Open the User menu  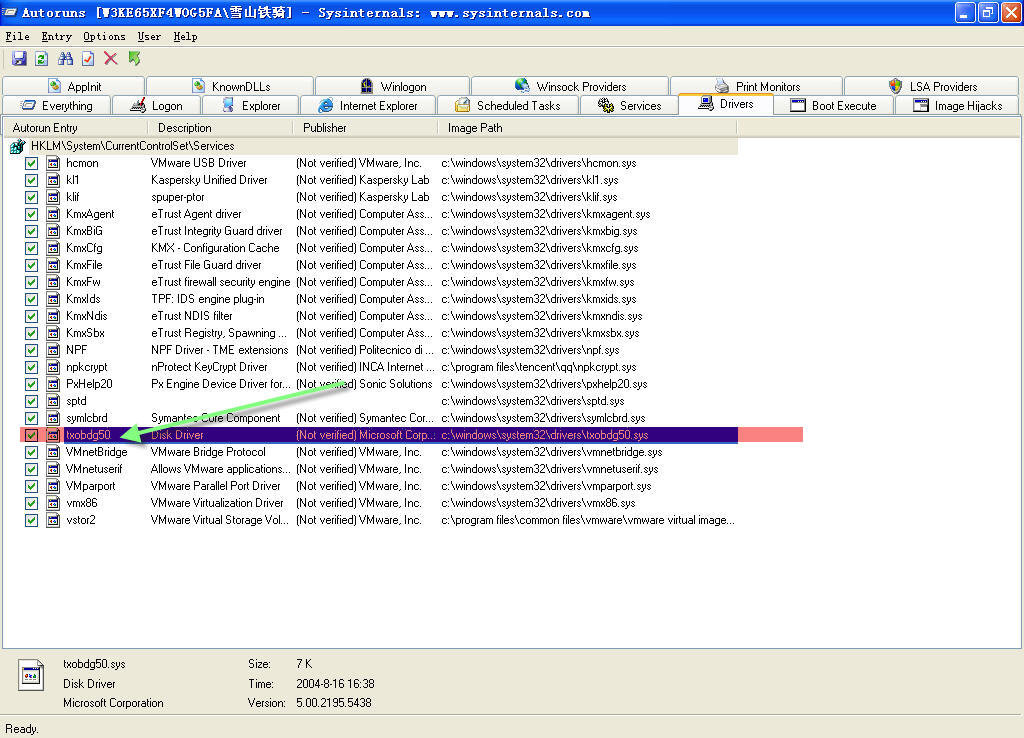[150, 37]
